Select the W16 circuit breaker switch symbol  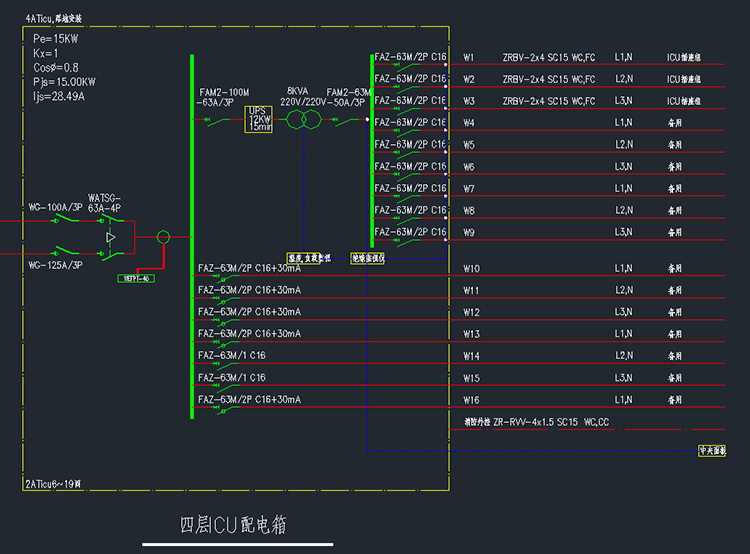click(x=226, y=409)
